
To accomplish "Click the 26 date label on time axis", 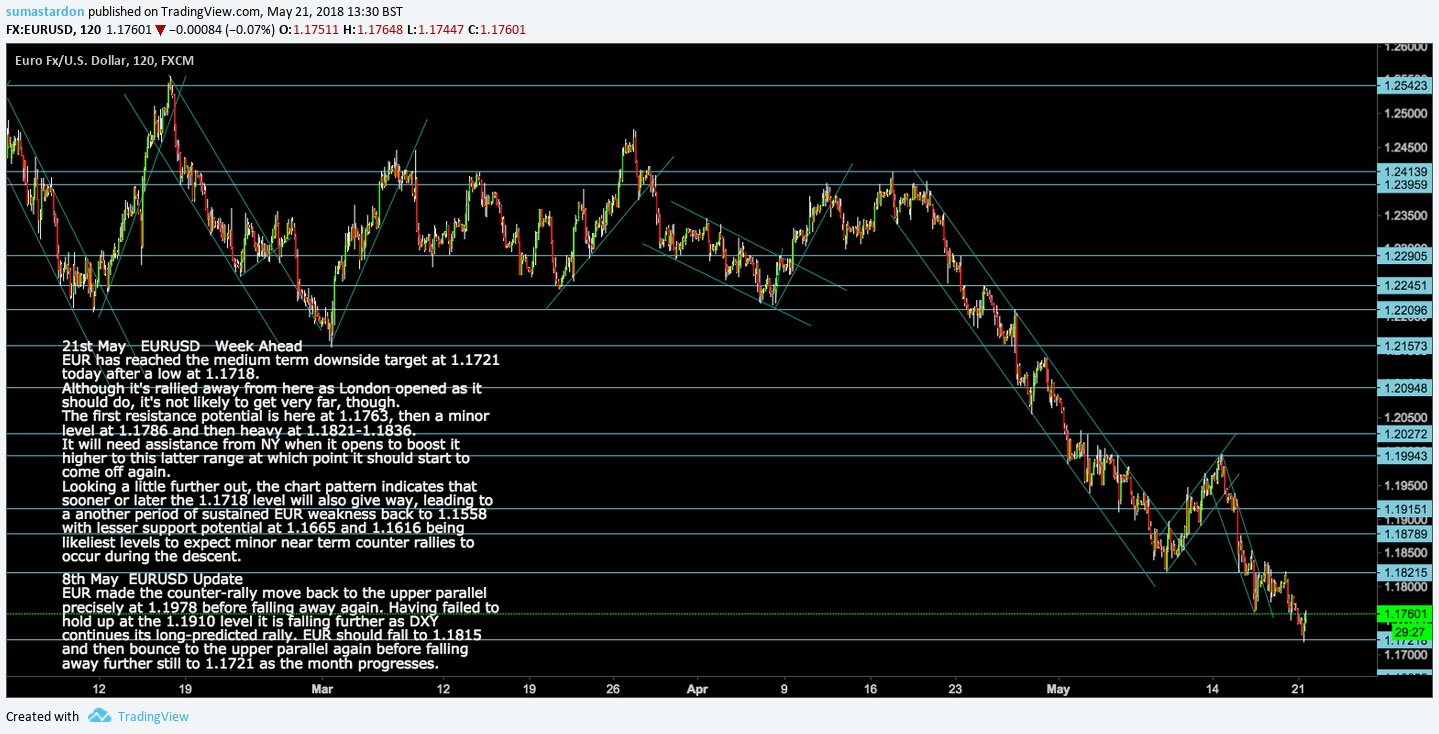I will pos(614,689).
